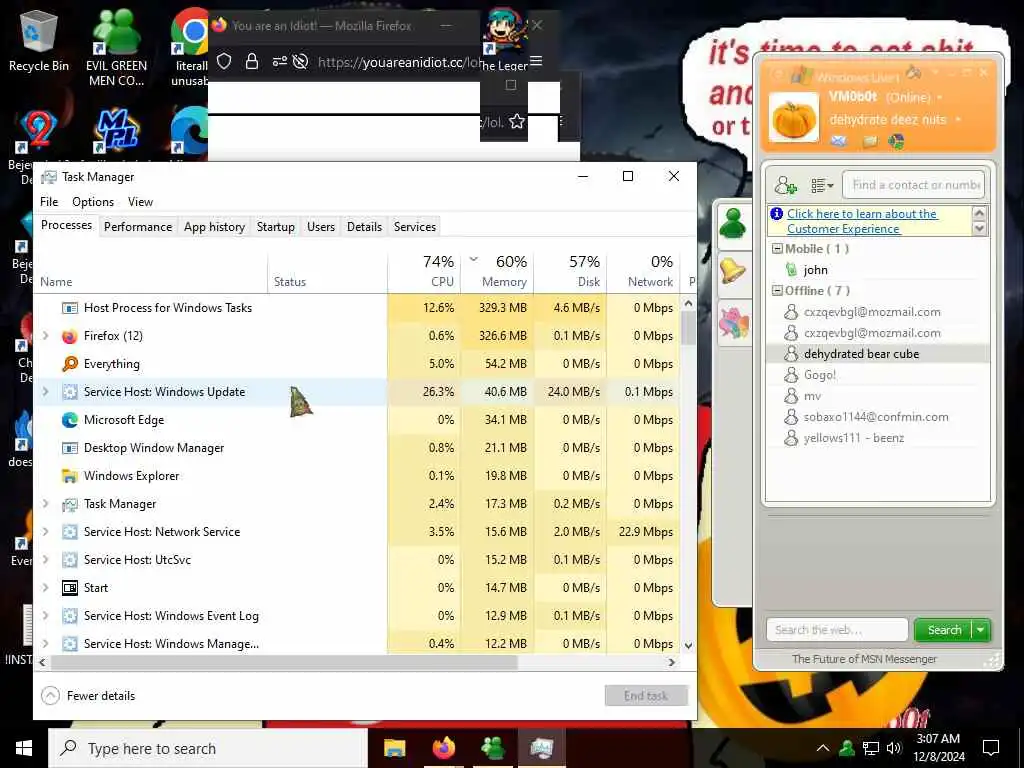Select the Everything process icon
Image resolution: width=1024 pixels, height=768 pixels.
[x=70, y=364]
